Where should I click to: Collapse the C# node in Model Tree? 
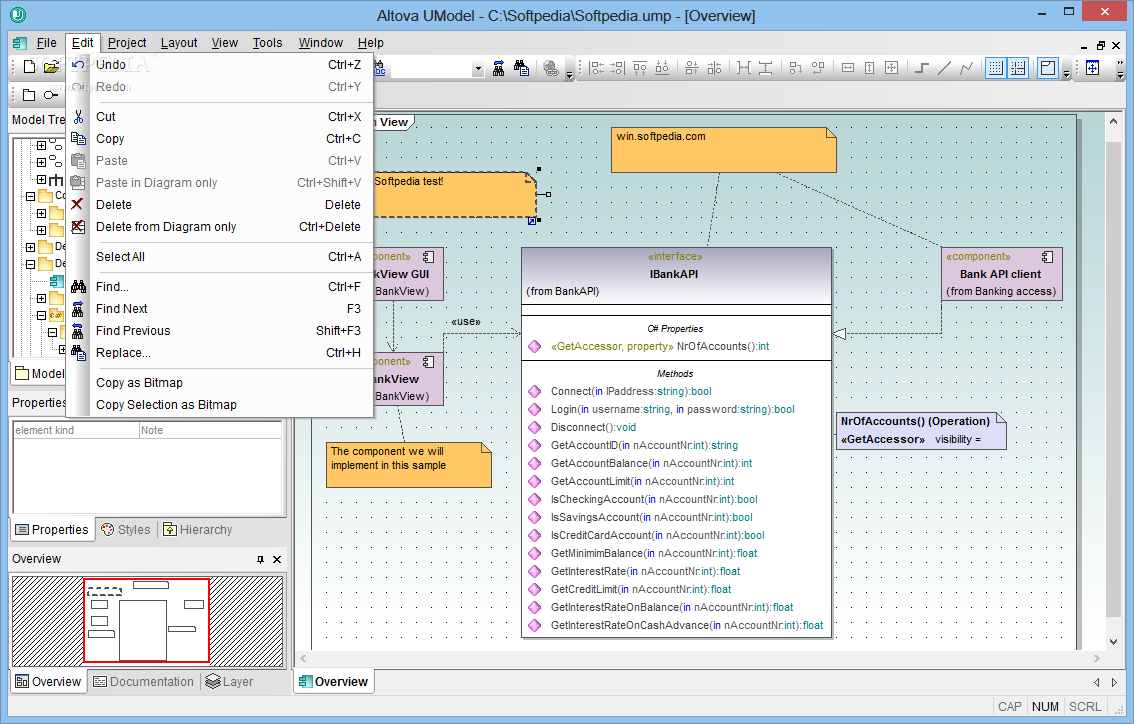41,315
